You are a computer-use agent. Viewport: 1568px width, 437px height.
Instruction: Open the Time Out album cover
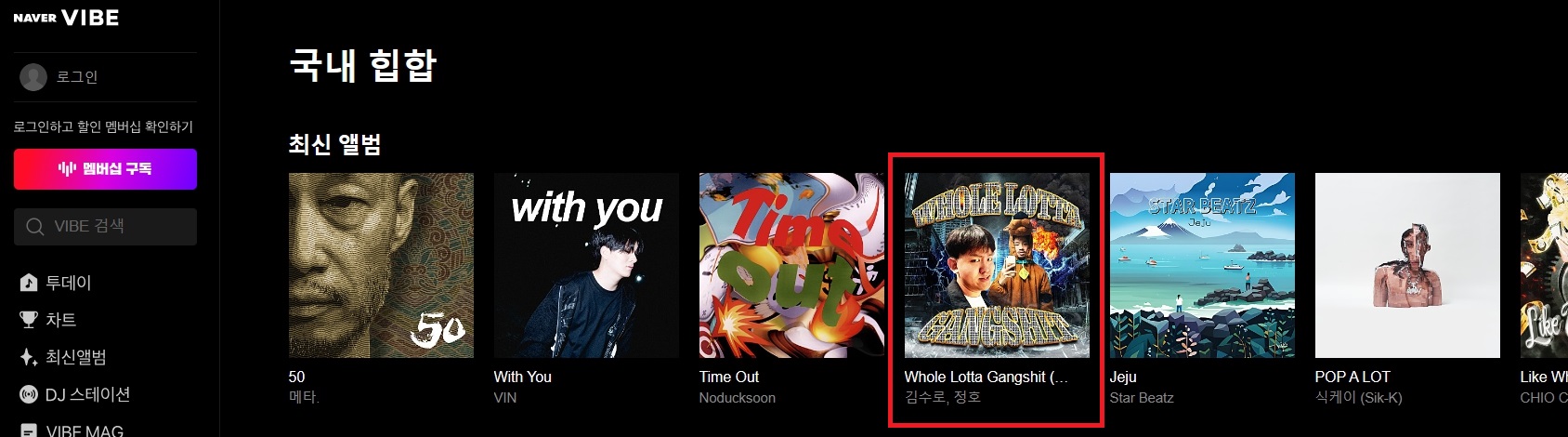coord(791,265)
